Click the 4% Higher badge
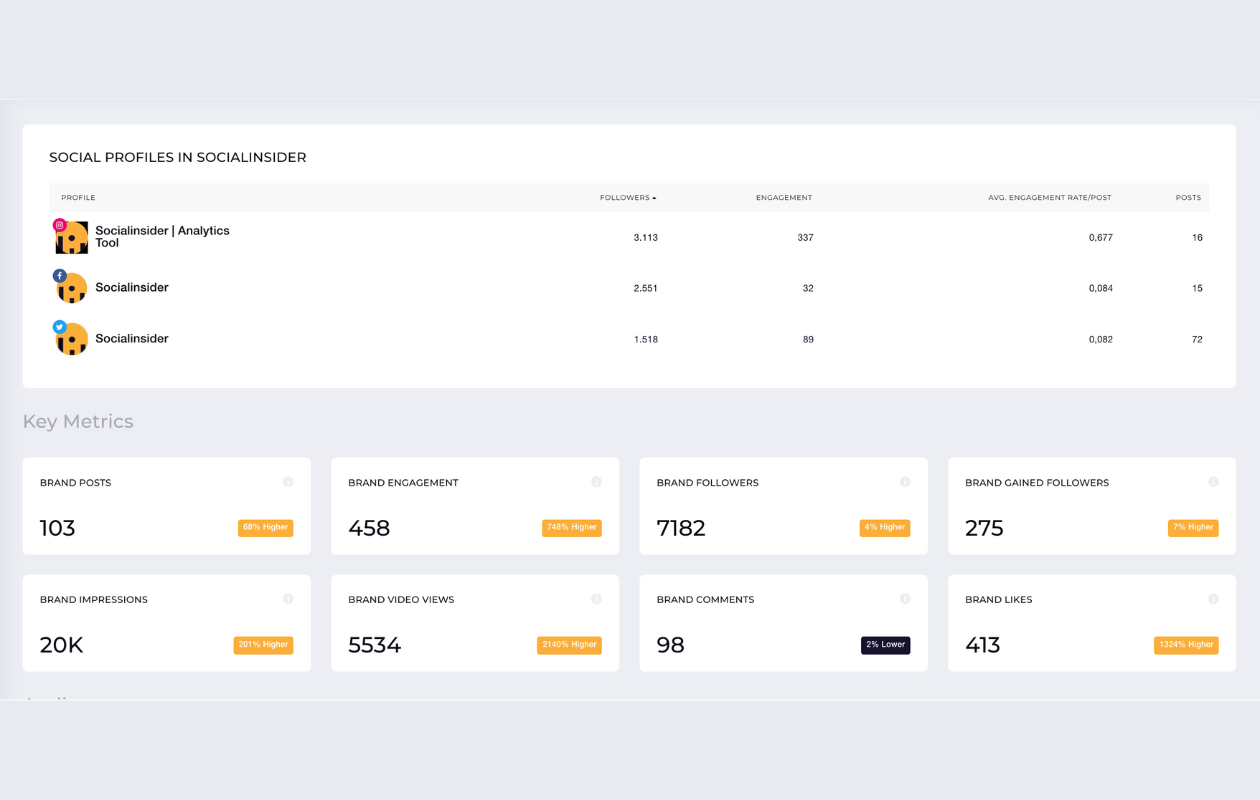Viewport: 1260px width, 800px height. 885,527
